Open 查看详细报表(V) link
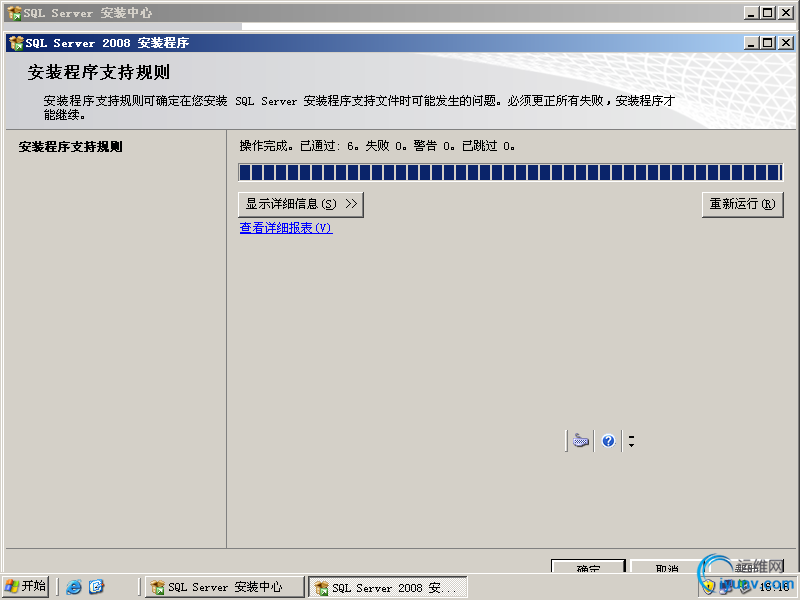Screen dimensions: 800x600 point(286,228)
